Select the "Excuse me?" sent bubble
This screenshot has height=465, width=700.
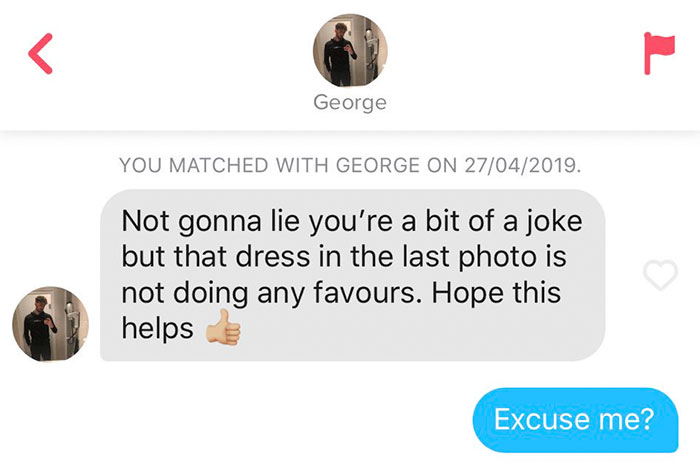click(x=574, y=419)
